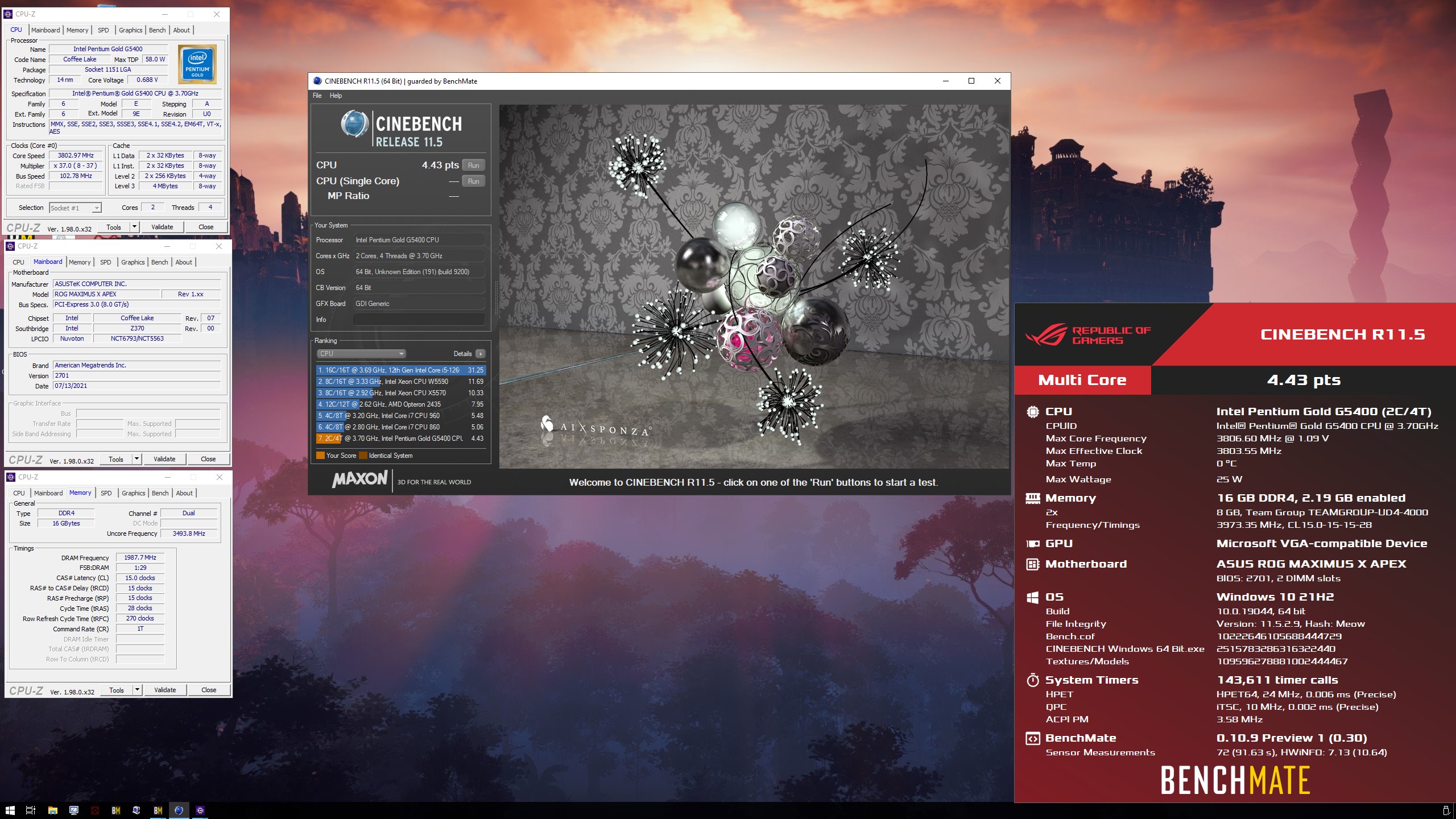Click the Info input field in Your System
Image resolution: width=1456 pixels, height=819 pixels.
[419, 320]
